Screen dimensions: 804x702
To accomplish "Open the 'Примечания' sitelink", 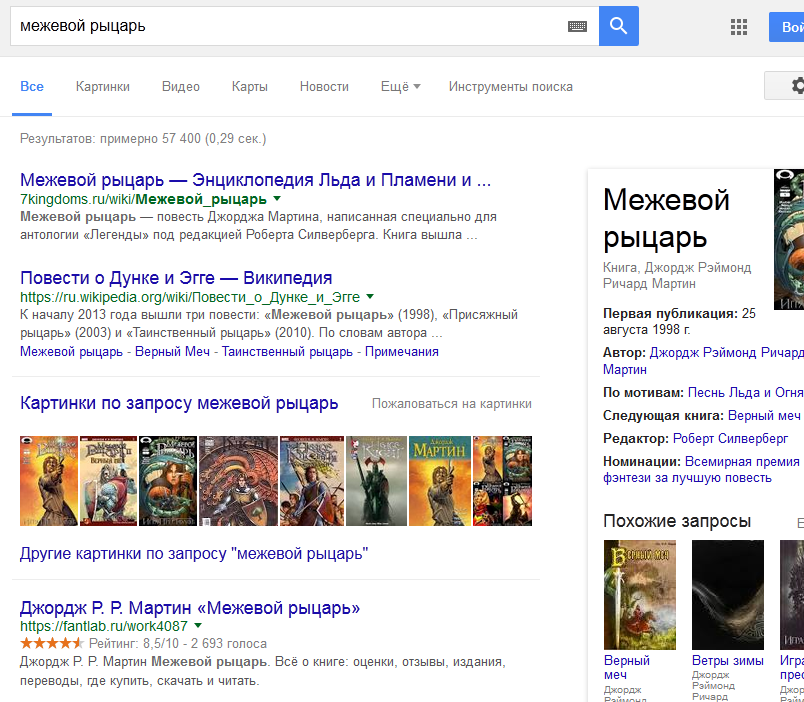I will point(402,352).
